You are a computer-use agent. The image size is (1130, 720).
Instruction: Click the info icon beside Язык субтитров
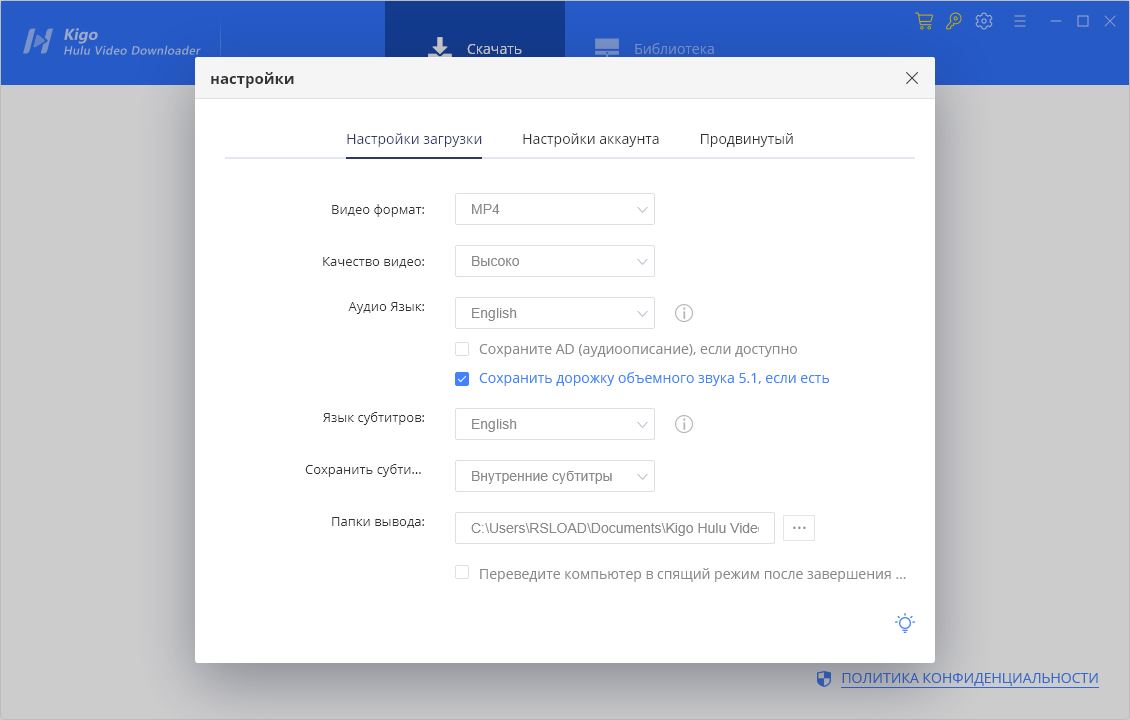684,424
